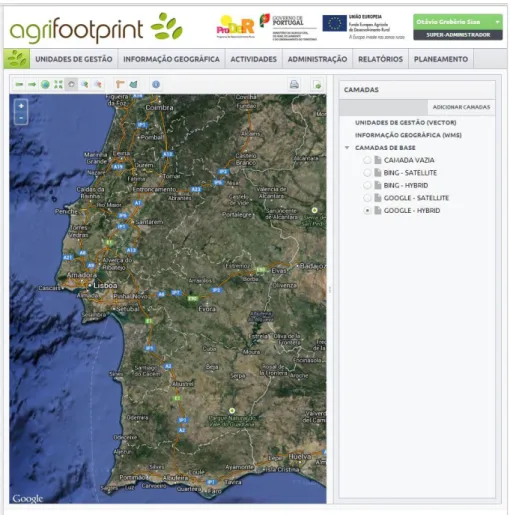The height and width of the screenshot is (515, 510).
Task: Click the ProDeR logo in header
Action: coord(235,27)
